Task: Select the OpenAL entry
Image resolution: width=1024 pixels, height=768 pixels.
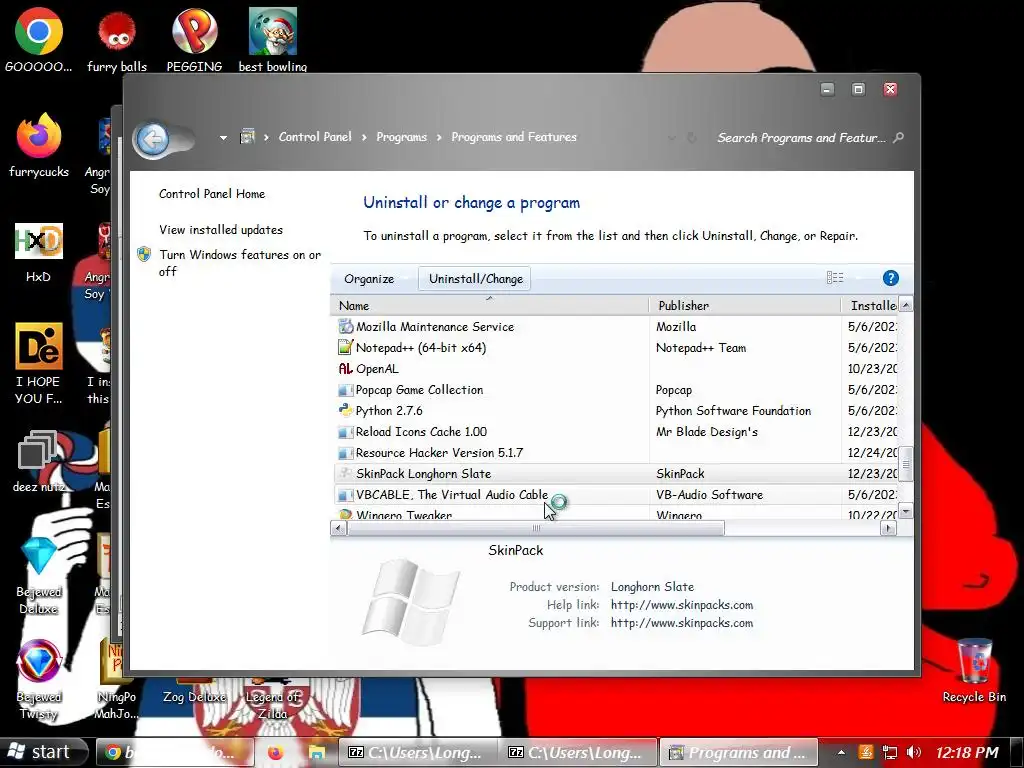Action: [x=615, y=368]
